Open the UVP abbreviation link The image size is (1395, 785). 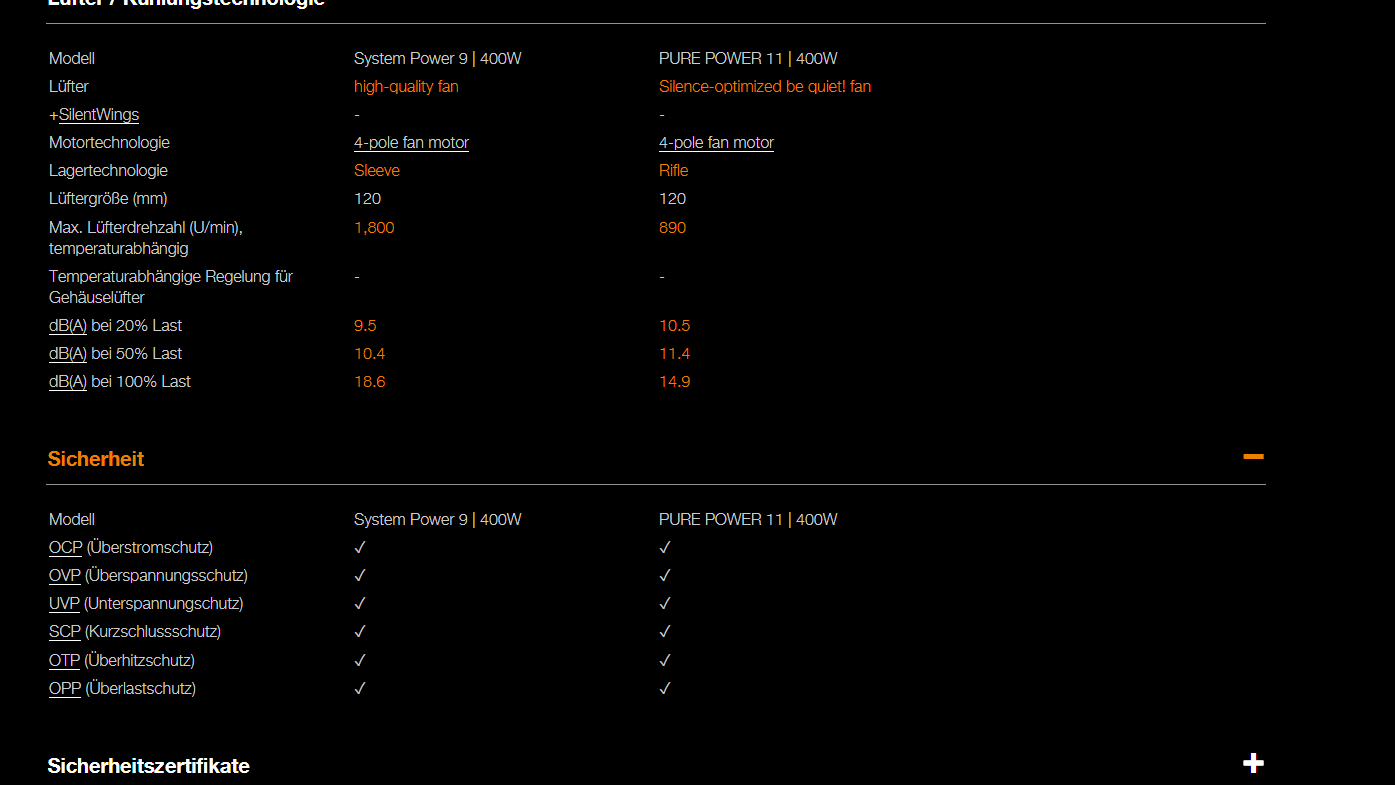64,604
